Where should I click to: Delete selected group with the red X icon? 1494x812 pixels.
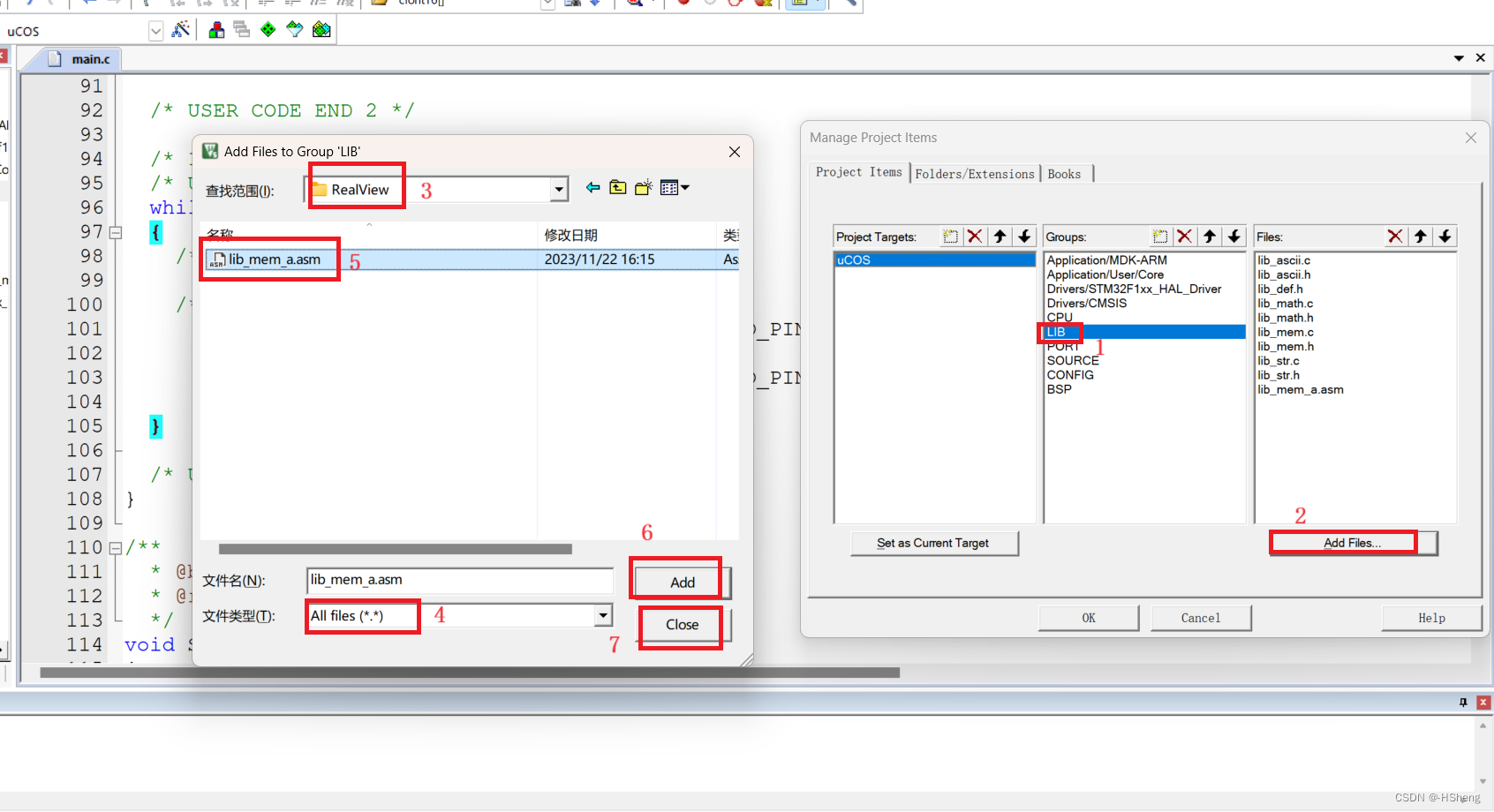point(1184,236)
